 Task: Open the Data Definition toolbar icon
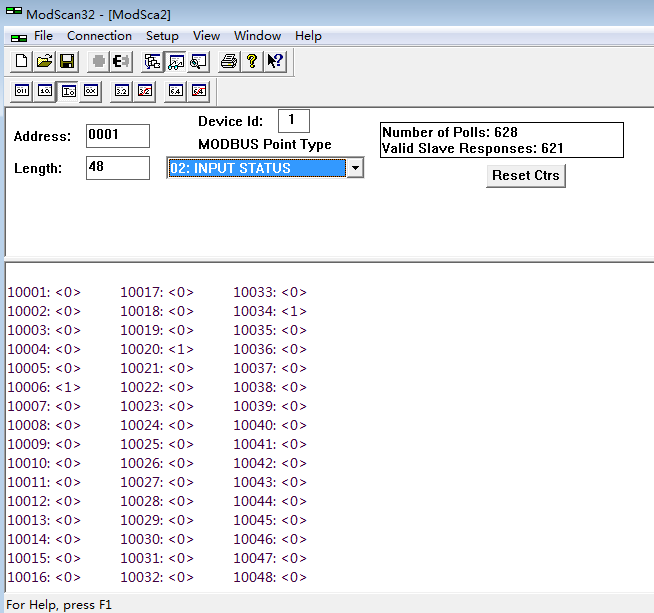[152, 61]
